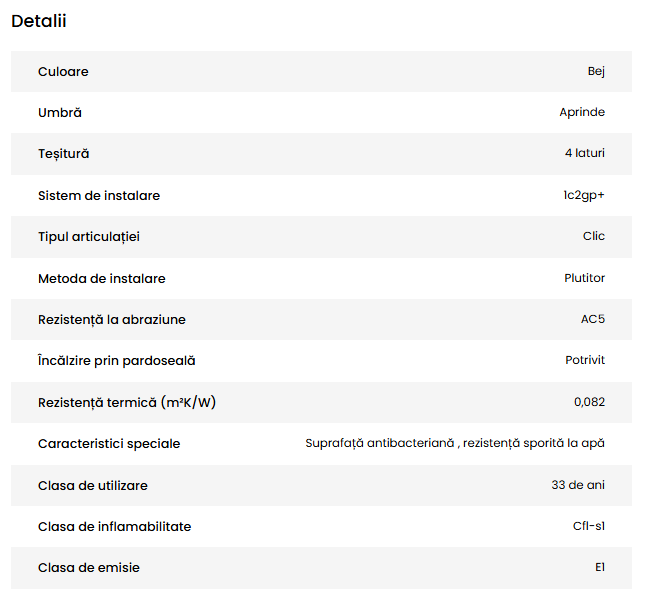Select the 4 laturi value
645x603 pixels.
(x=584, y=154)
